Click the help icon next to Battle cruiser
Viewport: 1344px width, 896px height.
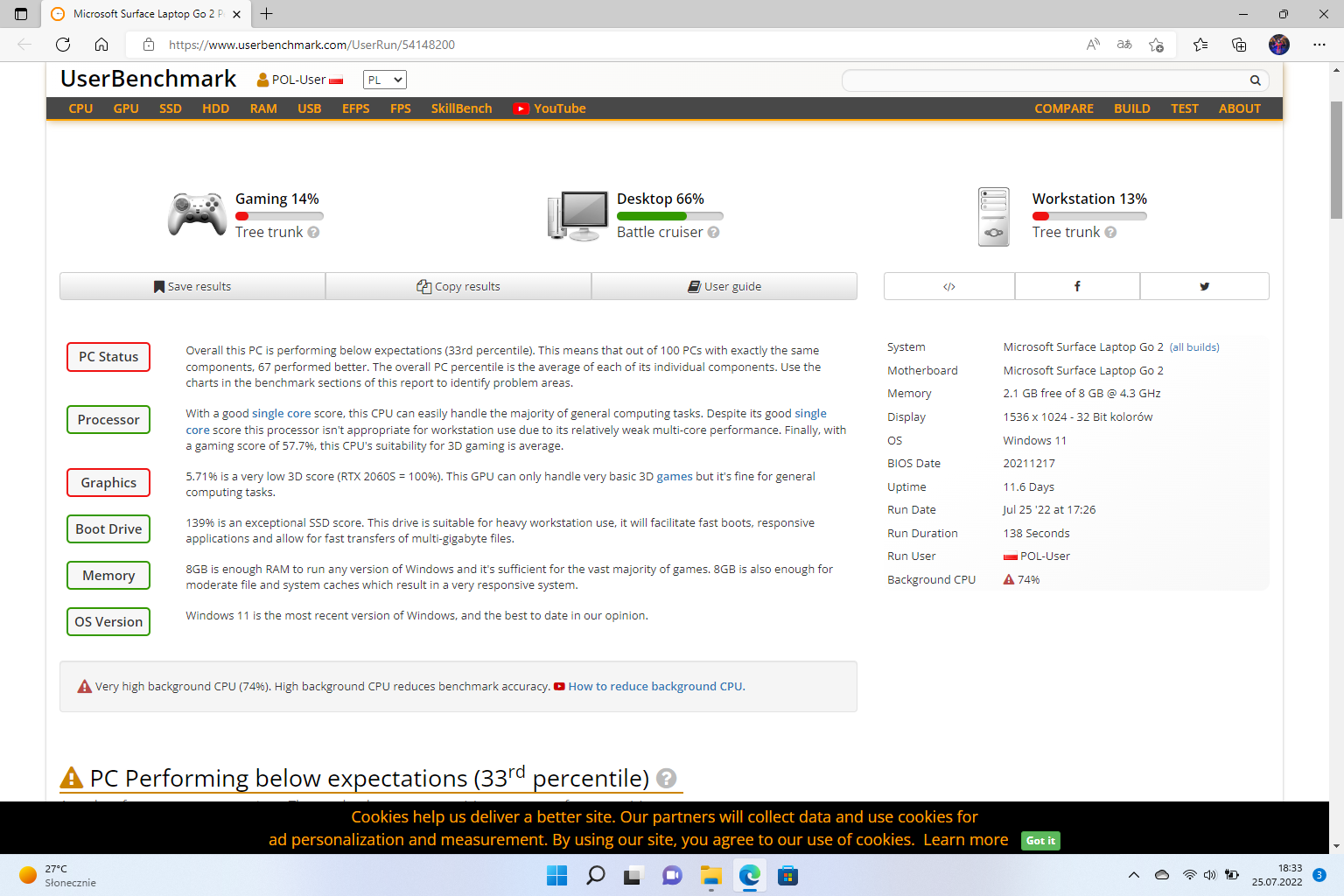coord(713,233)
